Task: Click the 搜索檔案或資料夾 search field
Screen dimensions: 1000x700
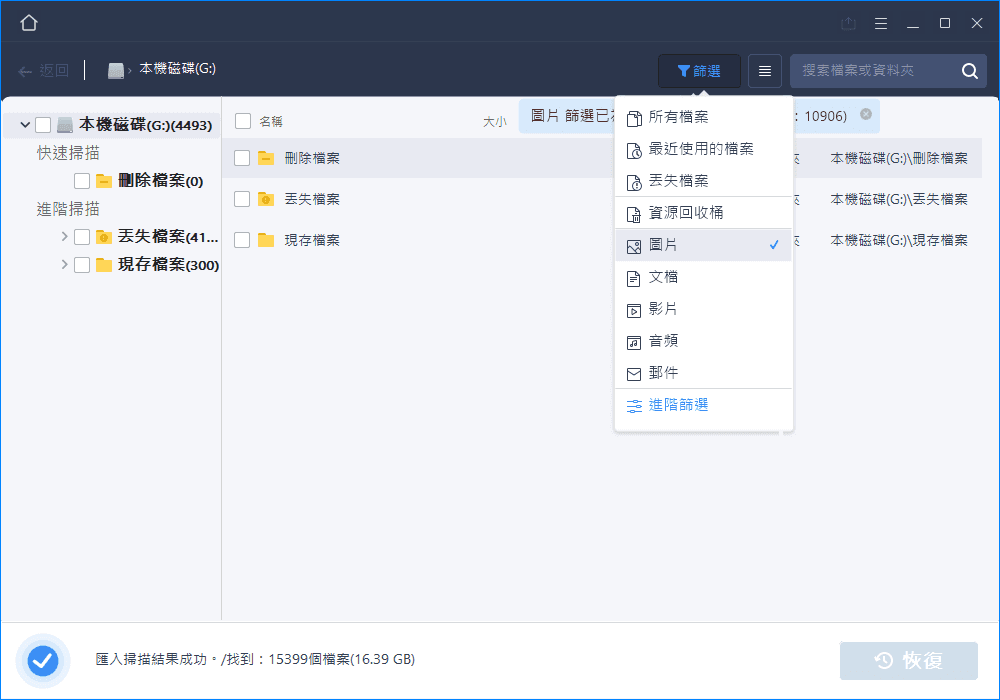Action: (x=870, y=71)
